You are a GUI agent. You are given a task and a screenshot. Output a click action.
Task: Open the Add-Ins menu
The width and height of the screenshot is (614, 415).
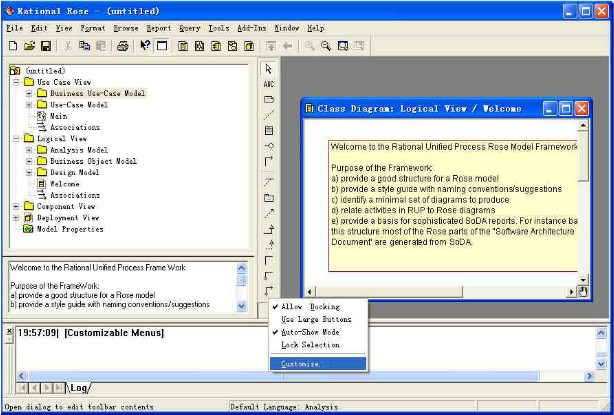pyautogui.click(x=251, y=28)
